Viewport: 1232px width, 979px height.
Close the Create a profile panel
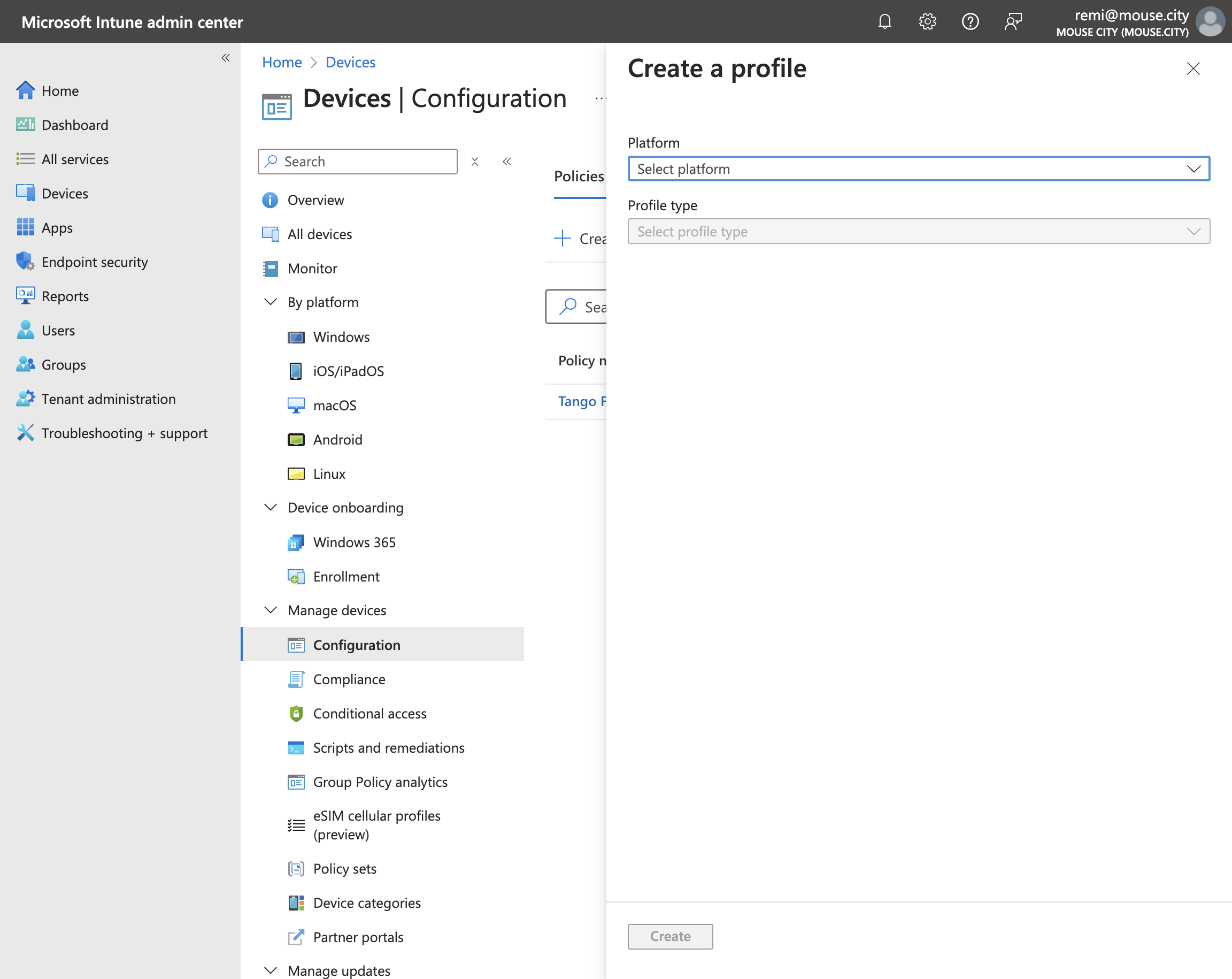(1193, 68)
